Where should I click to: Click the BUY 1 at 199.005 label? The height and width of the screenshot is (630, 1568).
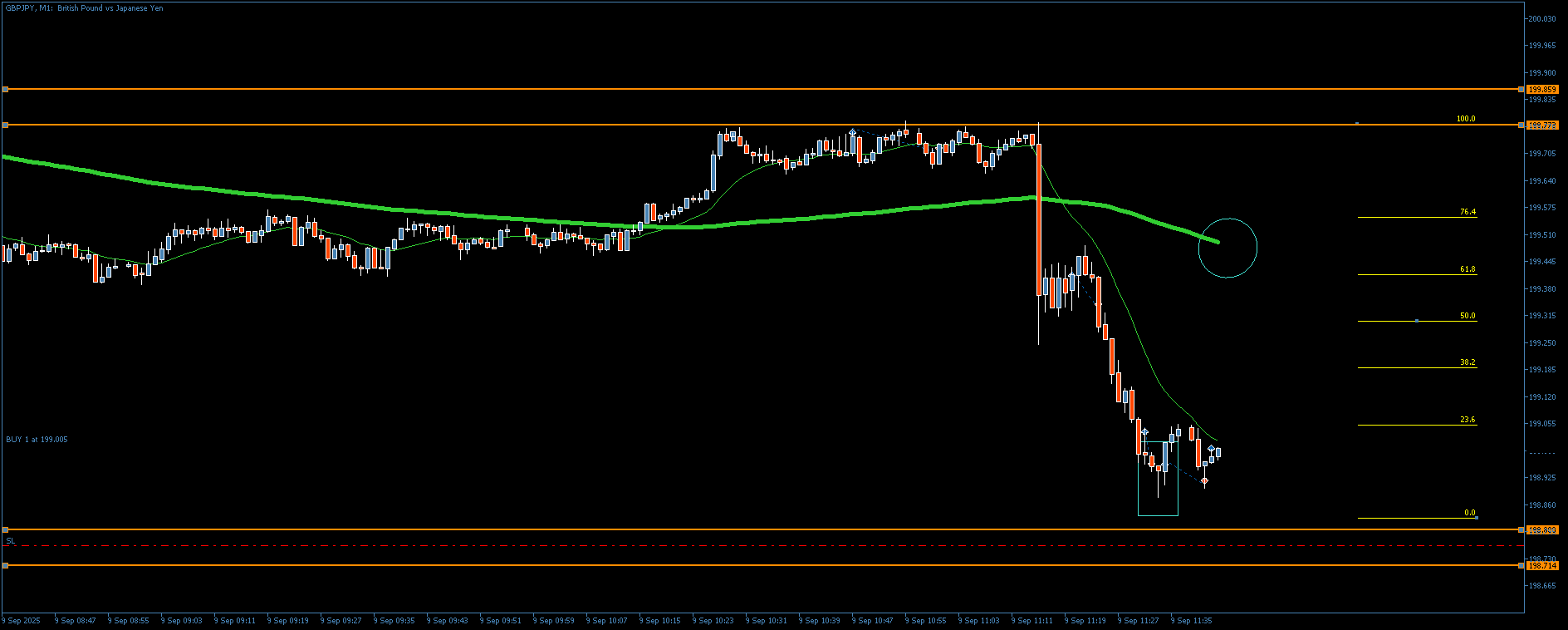pyautogui.click(x=37, y=439)
